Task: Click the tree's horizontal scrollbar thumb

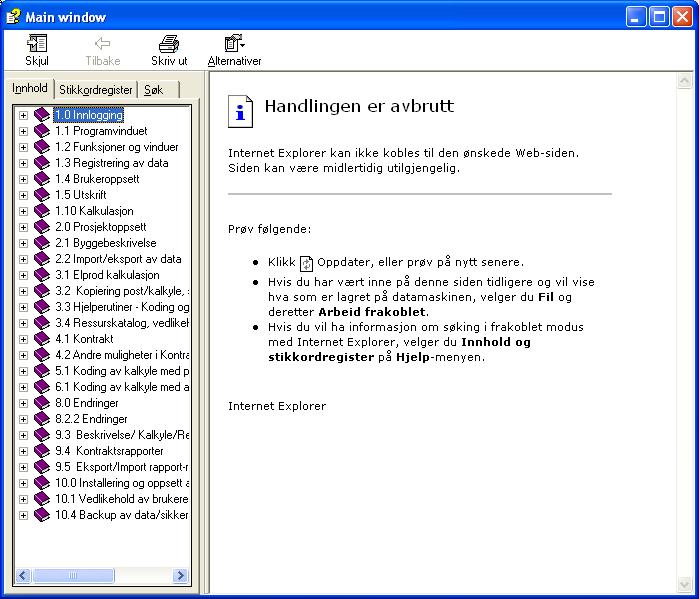Action: point(73,575)
